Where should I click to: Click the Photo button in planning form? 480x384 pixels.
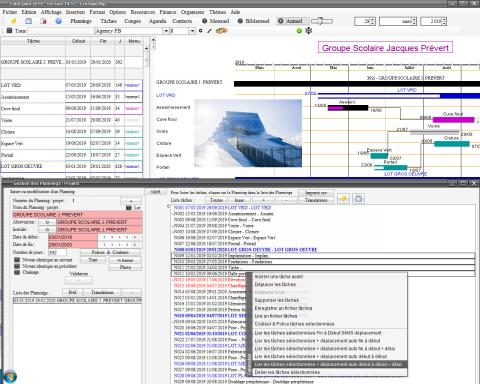tap(125, 267)
